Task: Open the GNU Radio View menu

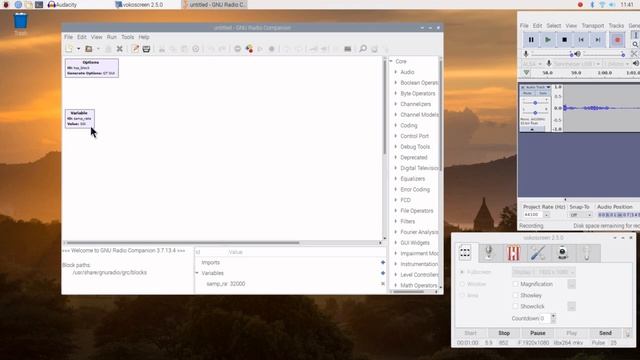Action: [97, 37]
